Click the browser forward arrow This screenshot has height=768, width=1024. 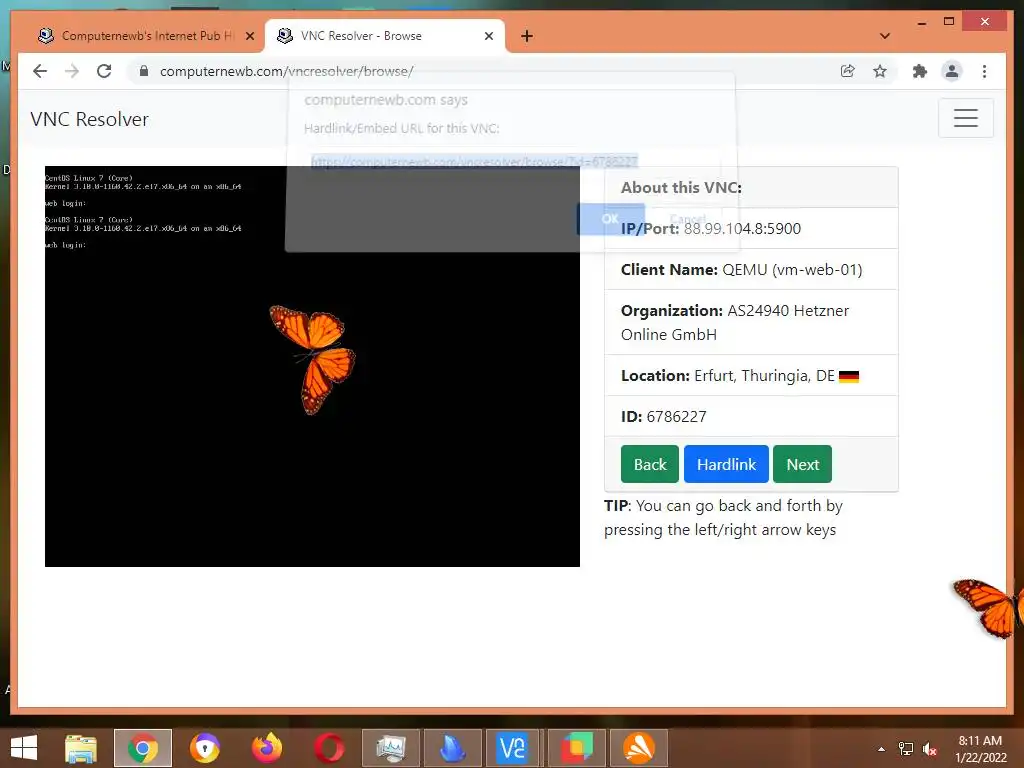coord(72,71)
